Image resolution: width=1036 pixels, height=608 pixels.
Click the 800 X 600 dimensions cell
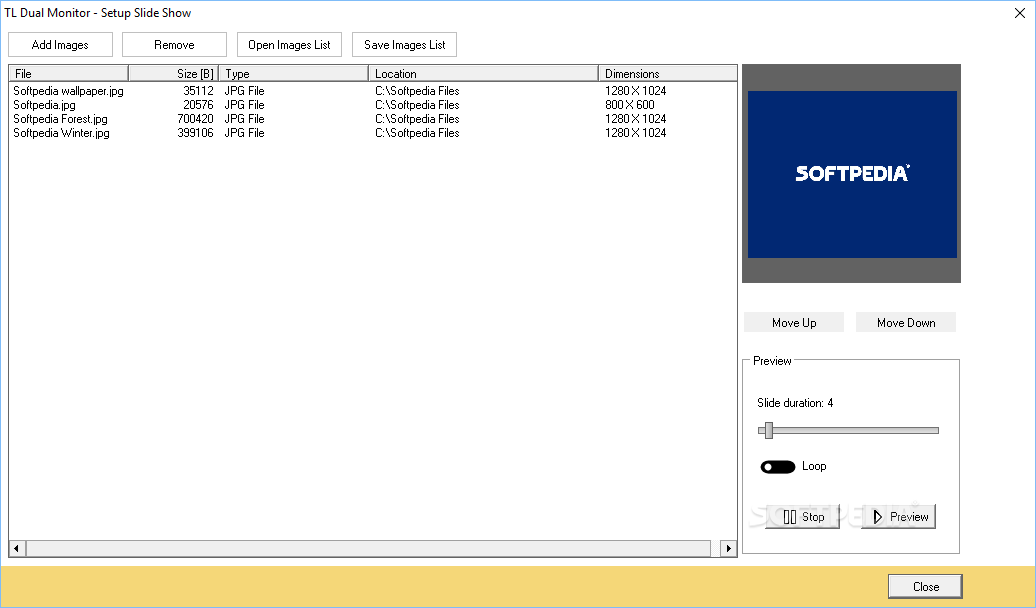pyautogui.click(x=630, y=104)
